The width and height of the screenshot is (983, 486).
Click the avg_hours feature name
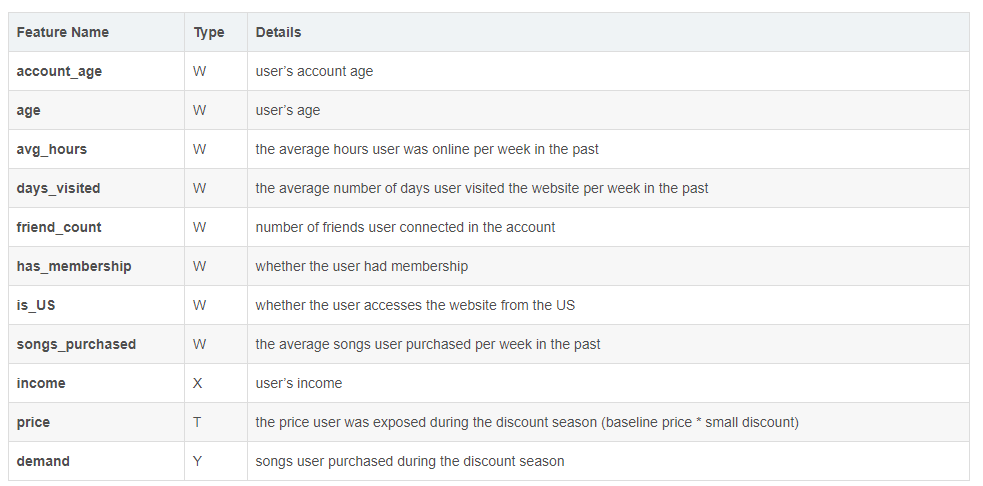(52, 149)
